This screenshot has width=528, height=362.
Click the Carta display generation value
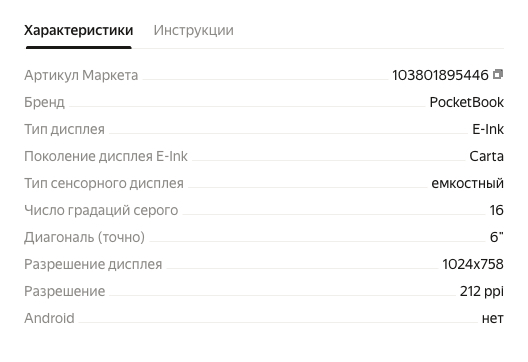pyautogui.click(x=486, y=156)
